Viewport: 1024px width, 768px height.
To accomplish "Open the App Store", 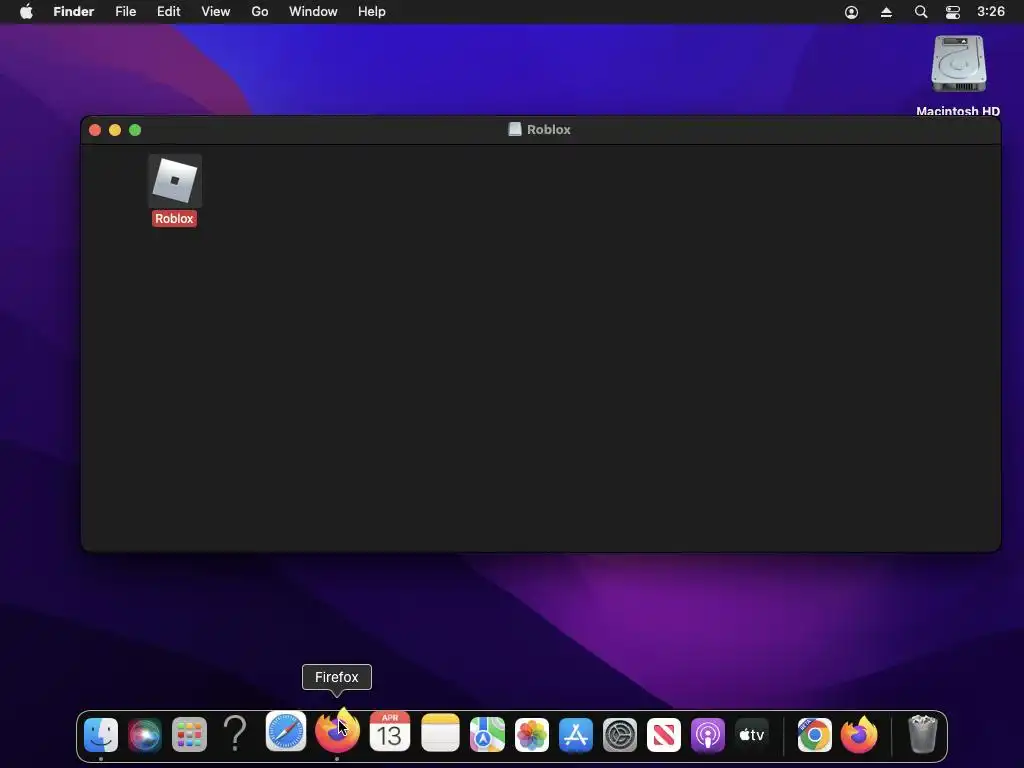I will (x=576, y=734).
